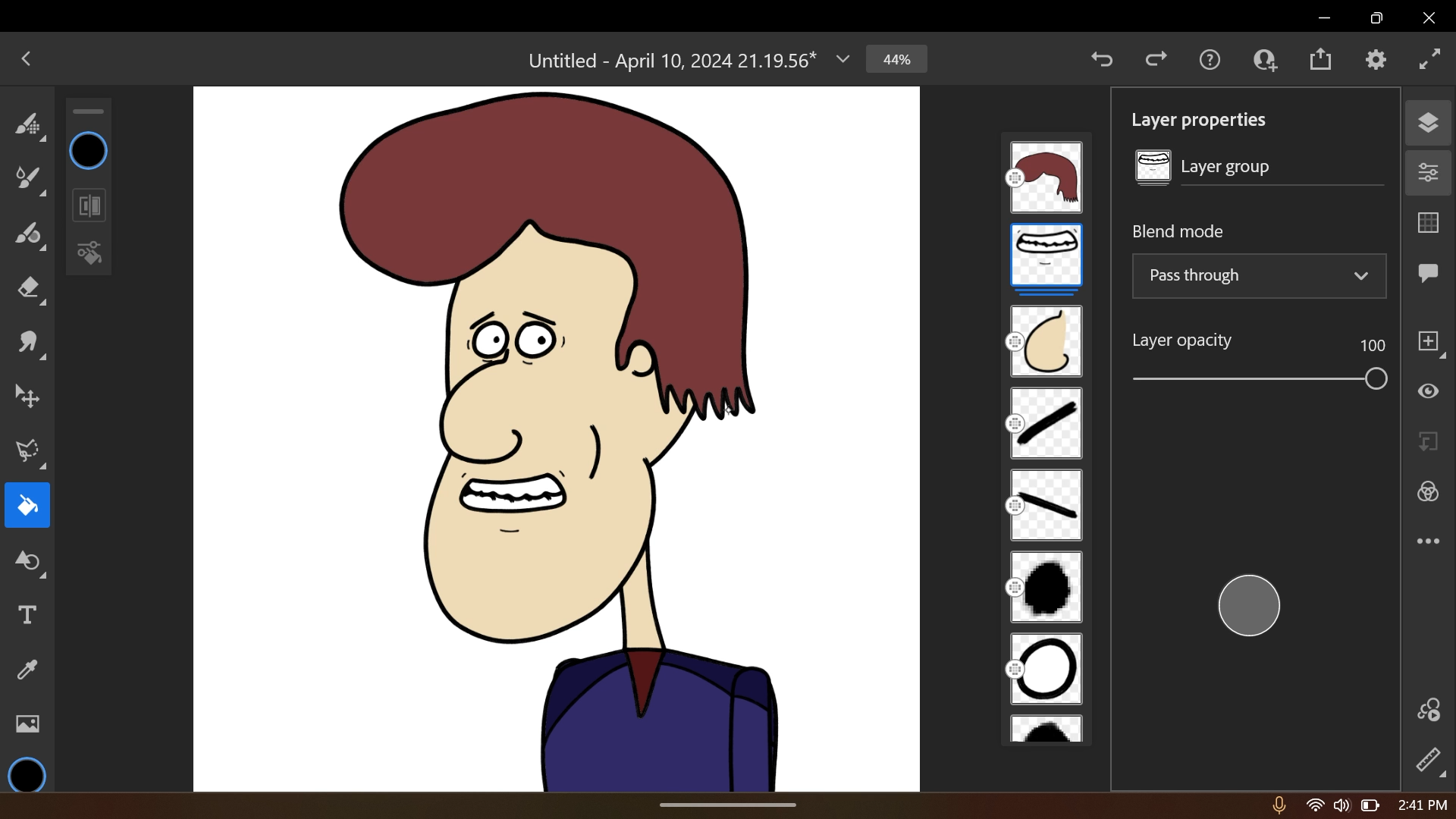Click the 44% zoom button
The width and height of the screenshot is (1456, 819).
(896, 59)
